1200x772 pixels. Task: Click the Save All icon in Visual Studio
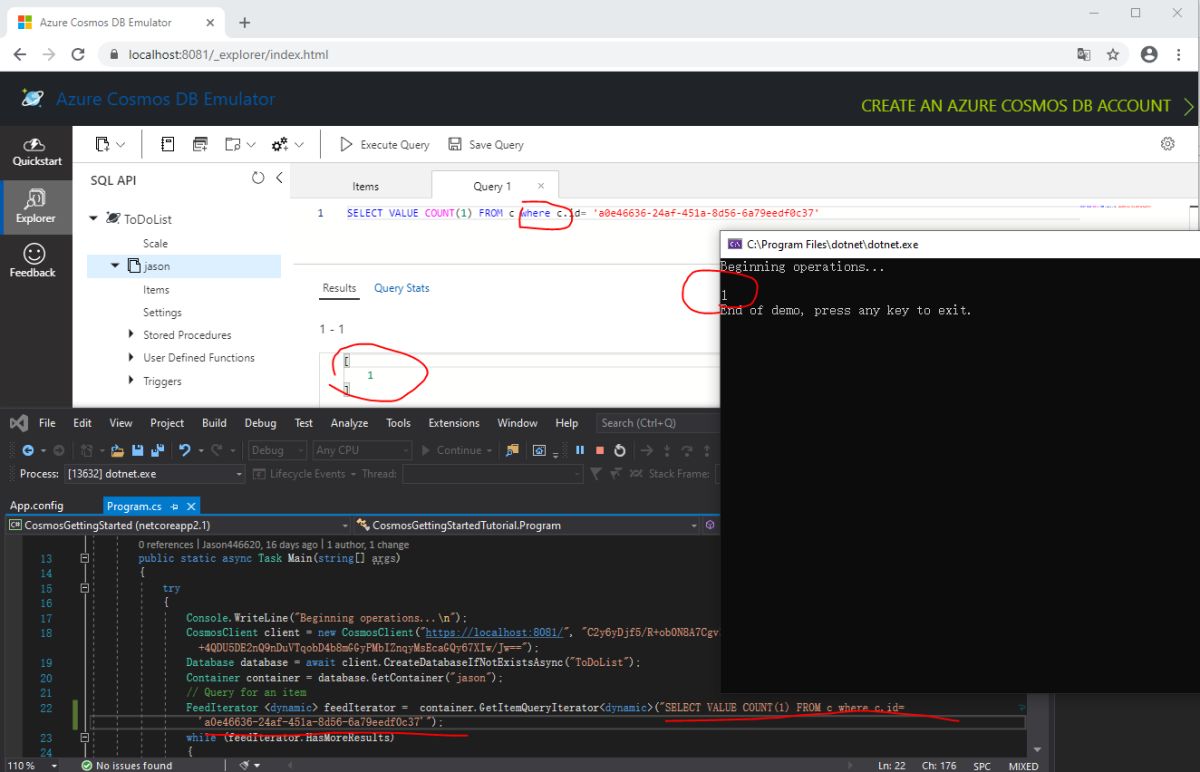click(157, 450)
